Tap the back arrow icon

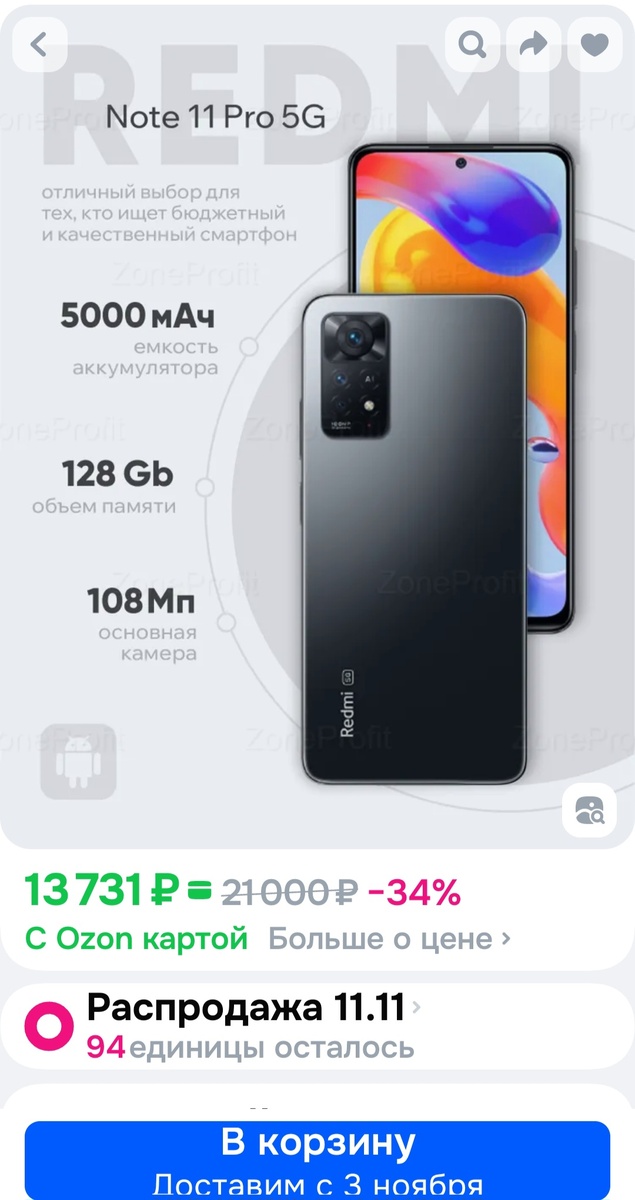(x=40, y=44)
